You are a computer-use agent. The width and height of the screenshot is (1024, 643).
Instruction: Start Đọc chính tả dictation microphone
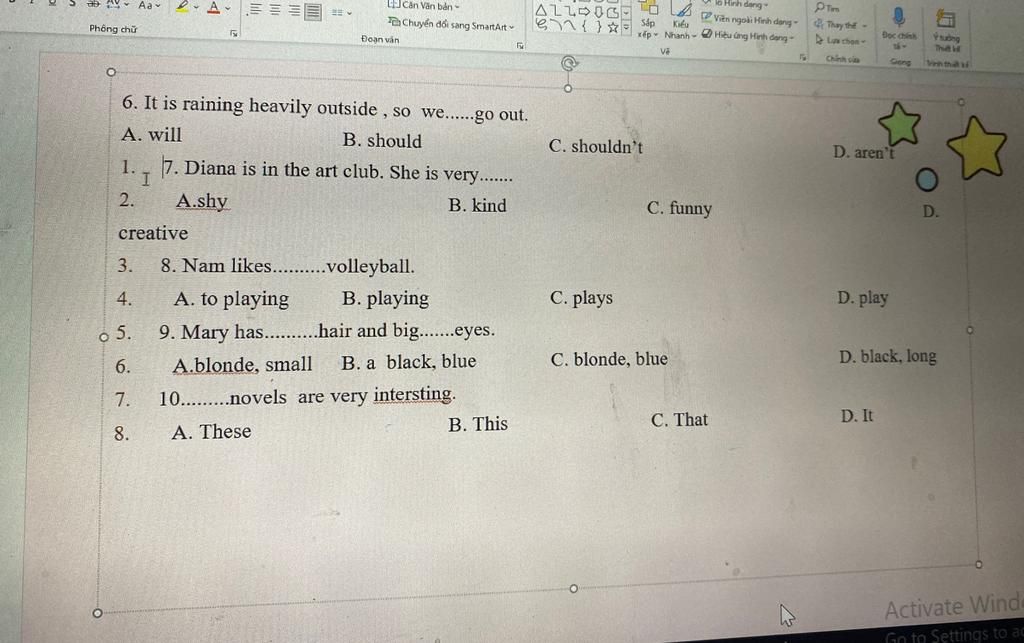(899, 28)
